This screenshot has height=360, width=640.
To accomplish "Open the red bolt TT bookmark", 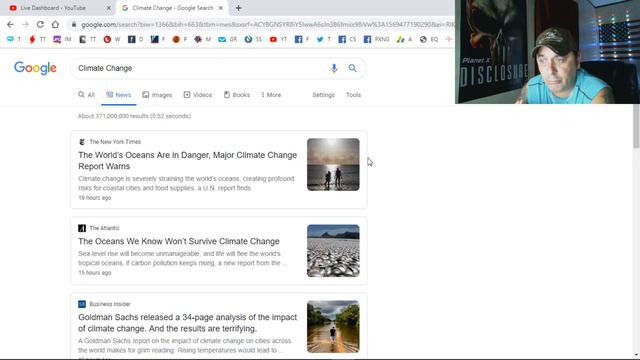I will click(x=38, y=39).
